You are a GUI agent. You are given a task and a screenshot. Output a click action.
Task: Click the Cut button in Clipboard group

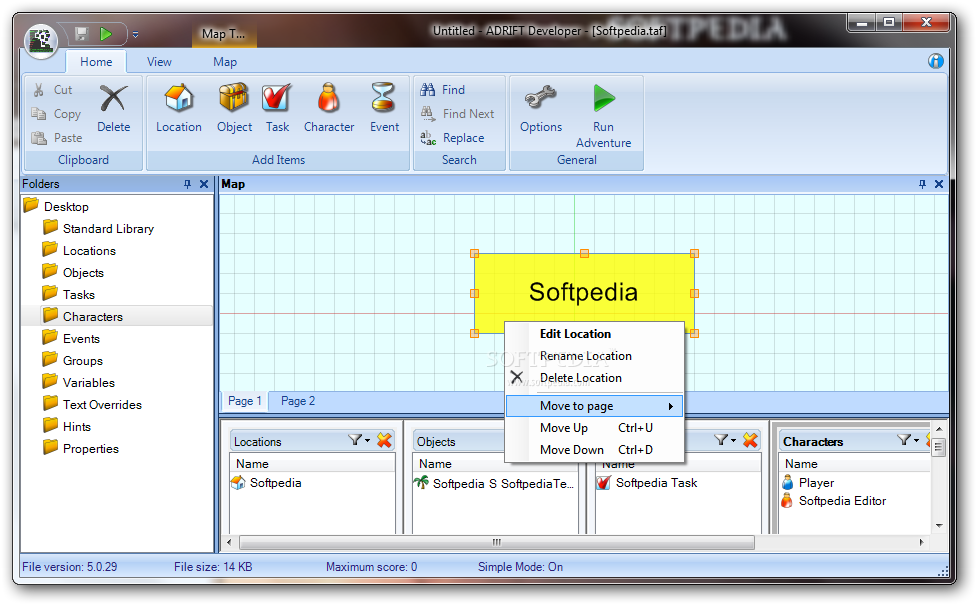54,90
